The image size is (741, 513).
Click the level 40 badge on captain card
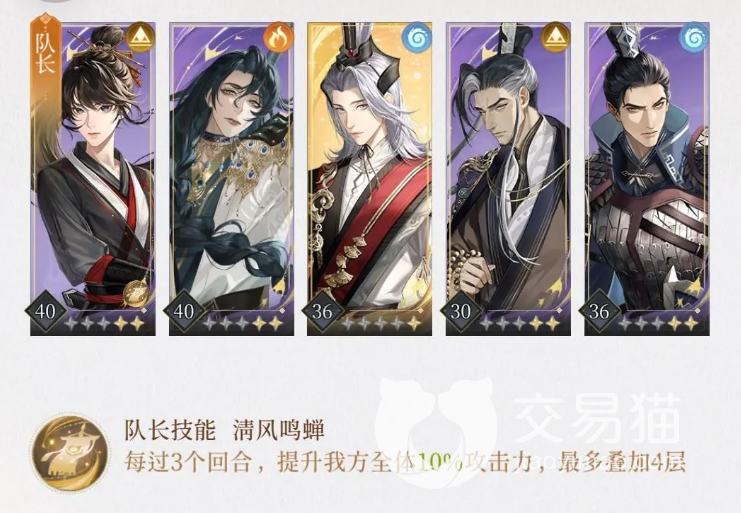[x=45, y=312]
